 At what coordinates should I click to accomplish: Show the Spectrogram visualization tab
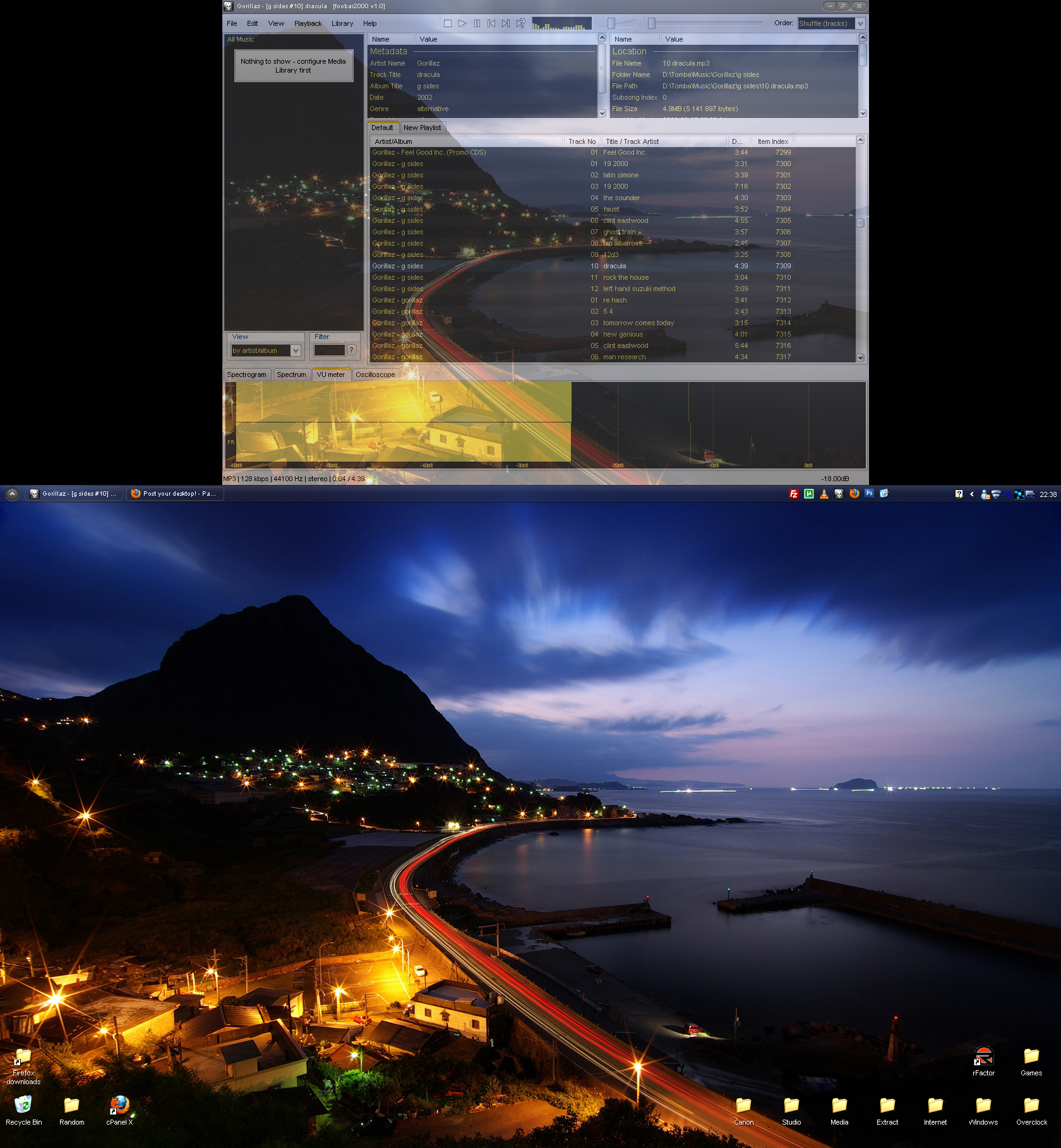click(x=246, y=374)
